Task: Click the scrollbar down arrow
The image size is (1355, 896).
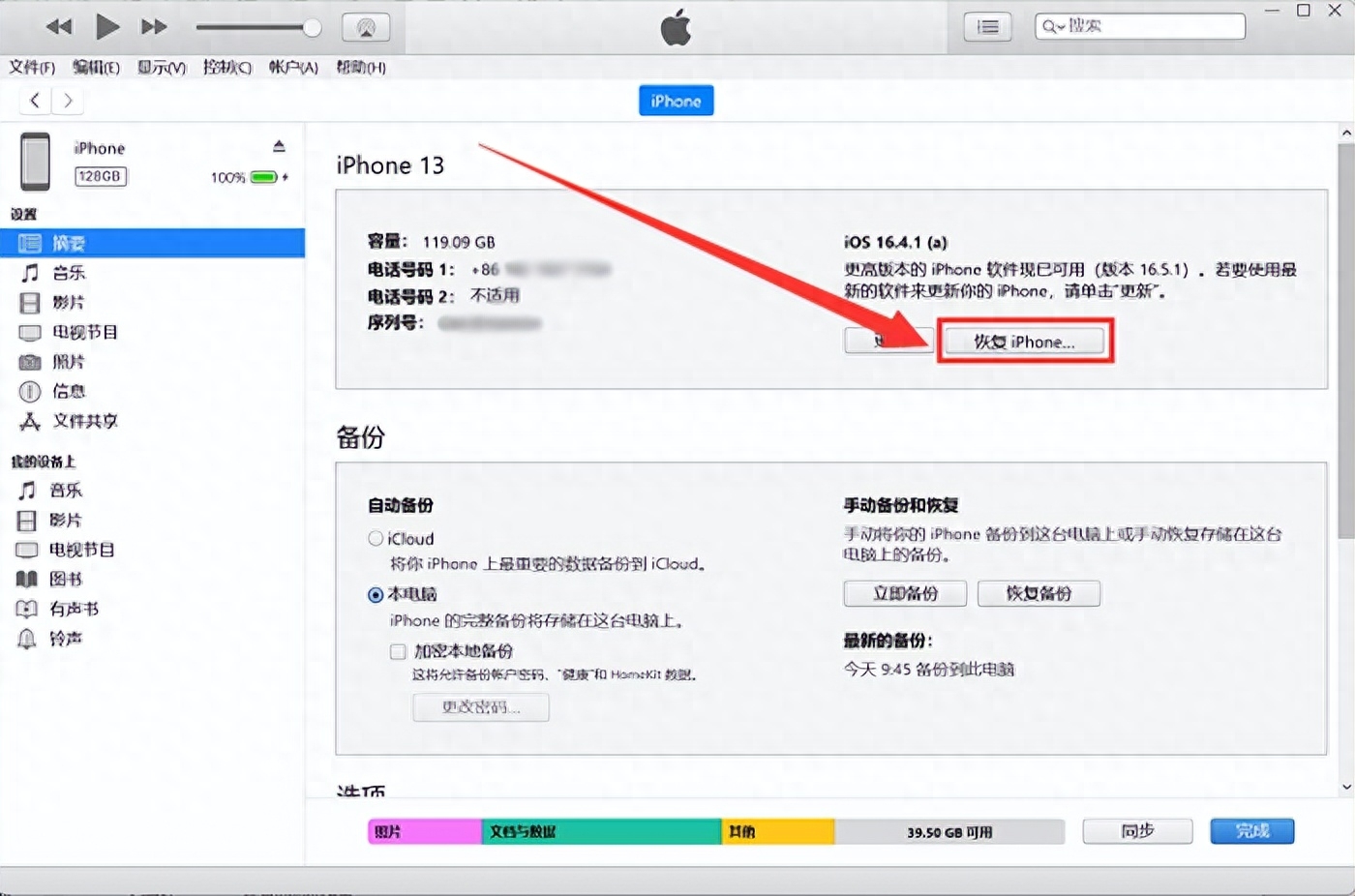Action: coord(1346,787)
